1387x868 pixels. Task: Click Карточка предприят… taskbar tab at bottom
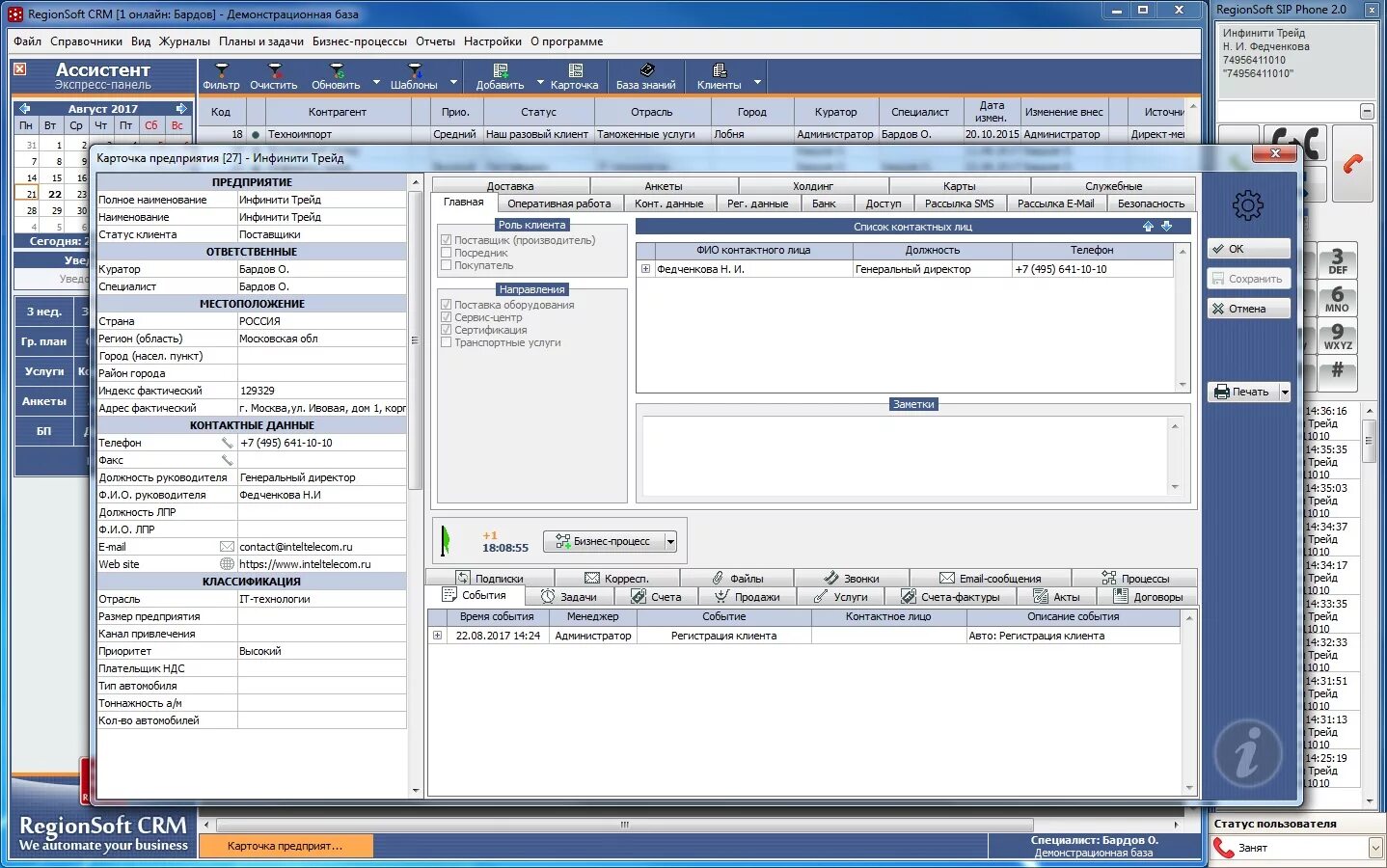[x=286, y=846]
